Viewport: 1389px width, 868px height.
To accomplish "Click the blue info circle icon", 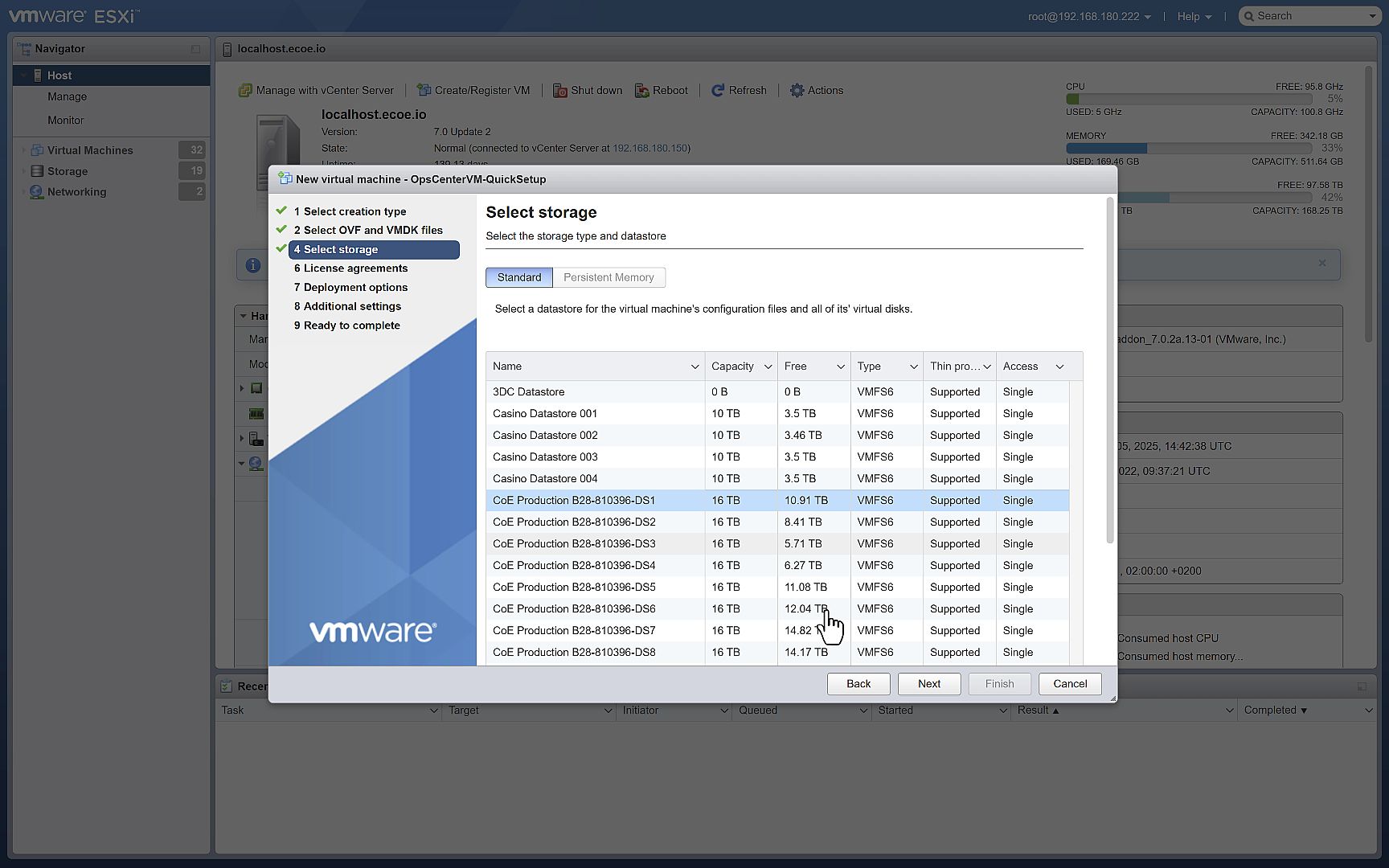I will point(253,265).
